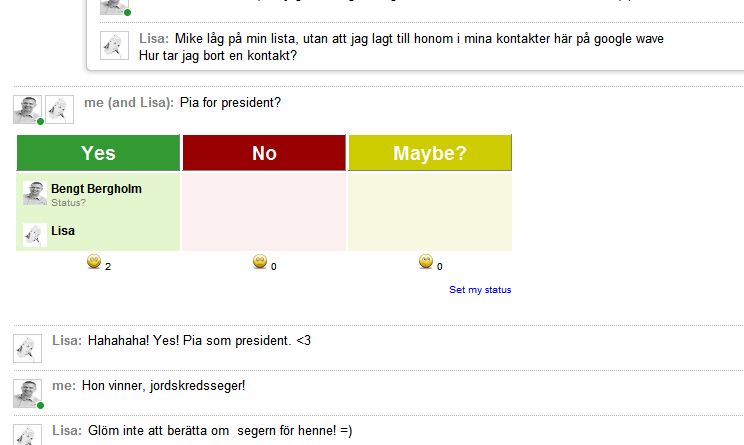Viewport: 744px width, 445px height.
Task: Click the Glöm inte att berätta message
Action: point(220,430)
